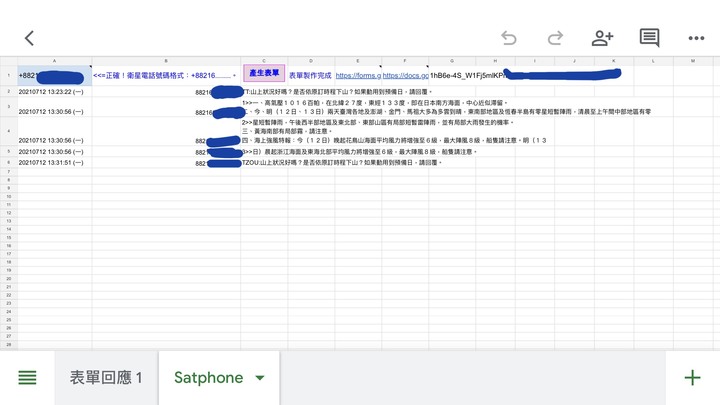Select cell A1 with the phone number
The width and height of the screenshot is (720, 405).
(x=55, y=75)
